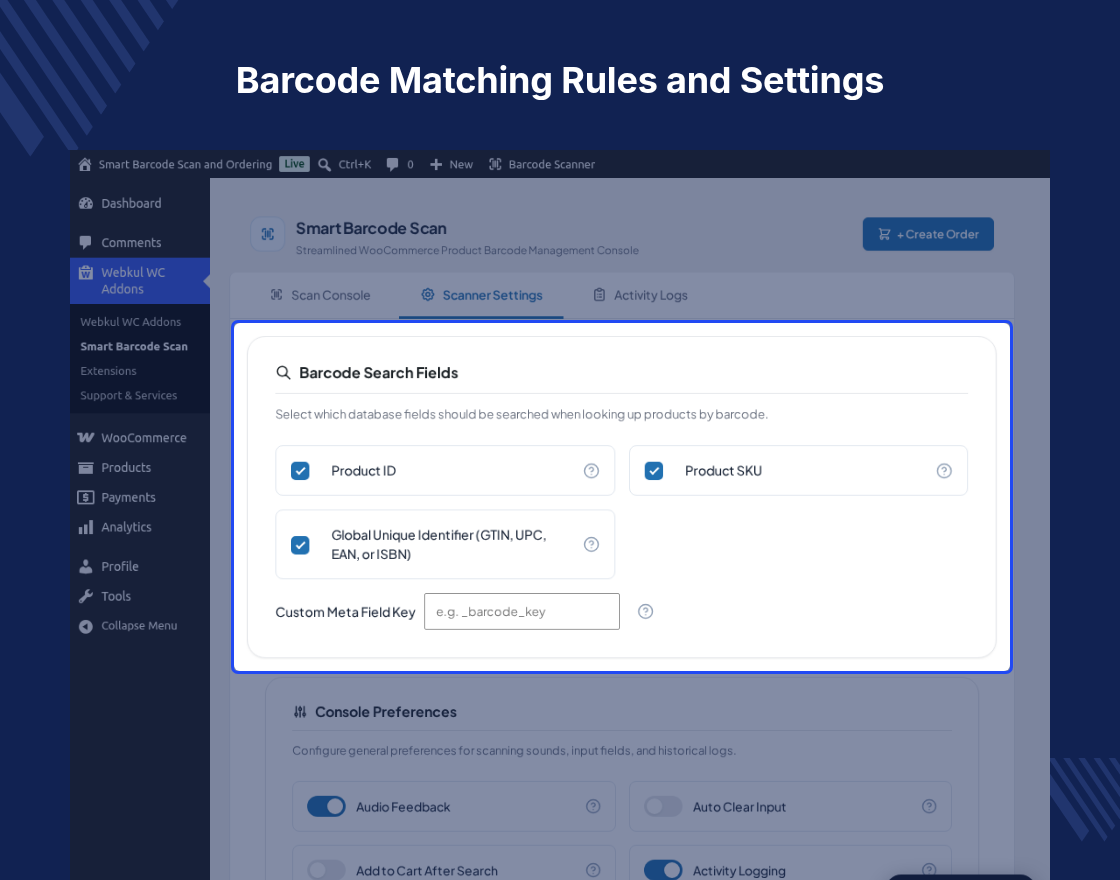
Task: Select the Scanner Settings tab
Action: click(481, 295)
